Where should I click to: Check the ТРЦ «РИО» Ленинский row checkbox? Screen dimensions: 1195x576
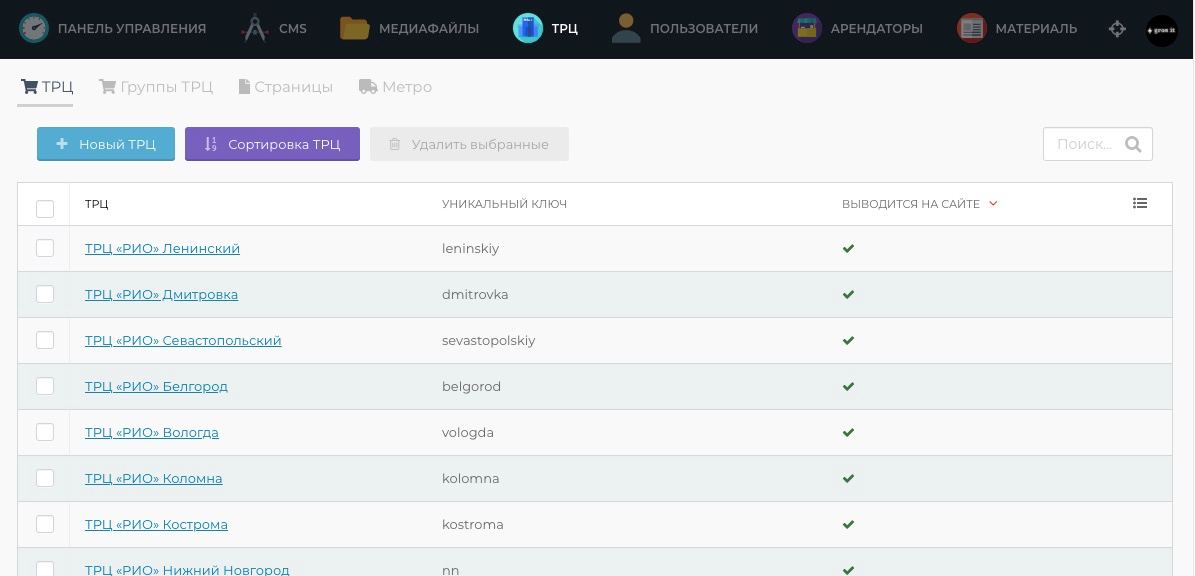click(x=45, y=248)
